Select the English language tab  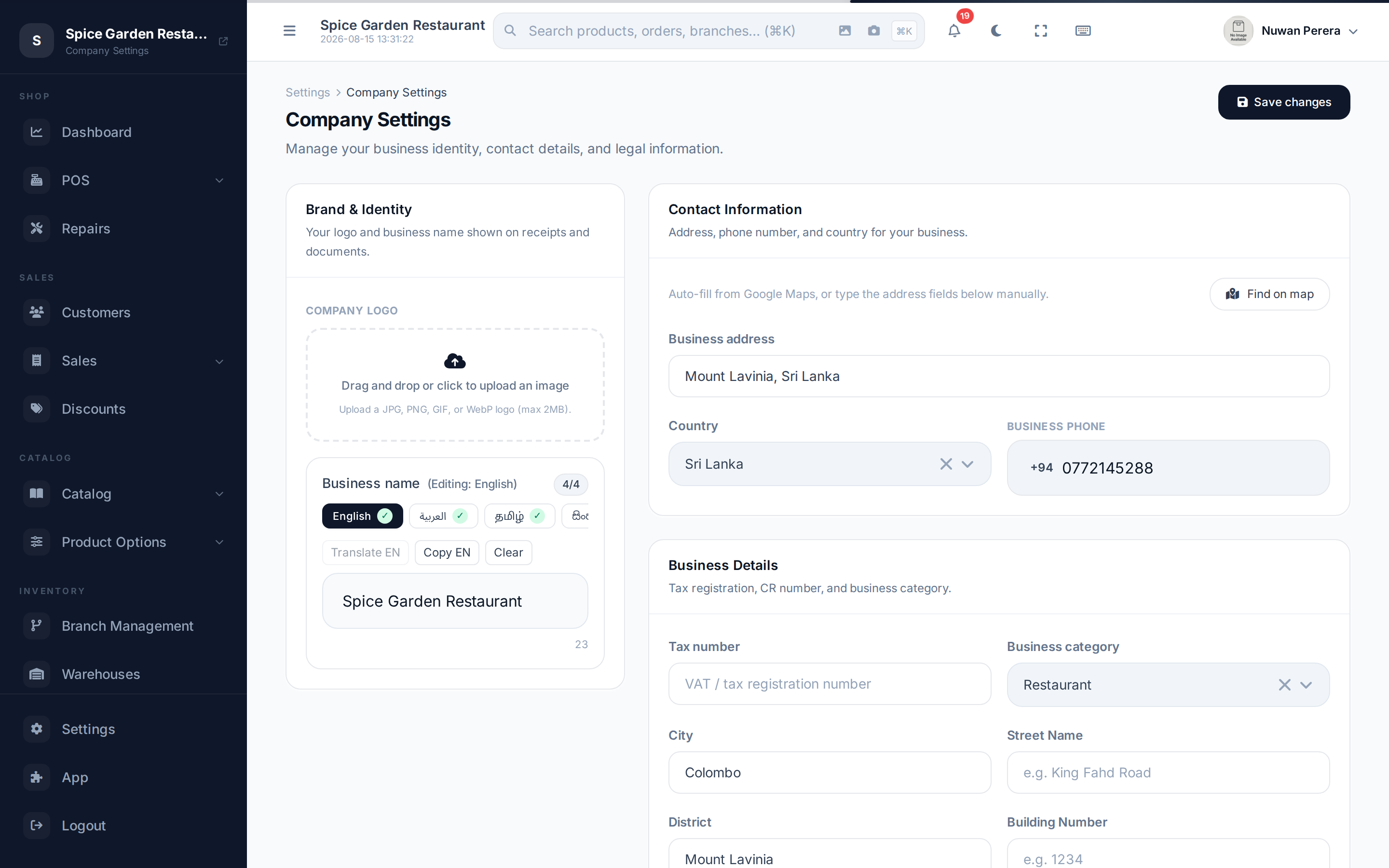pos(362,516)
